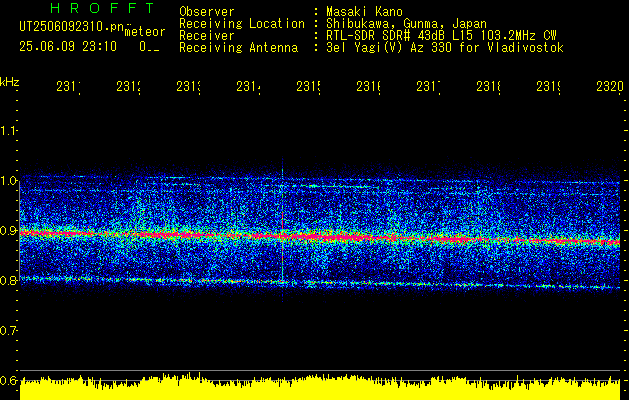629x400 pixels.
Task: Click the 1.0 kHz axis label
Action: click(x=8, y=181)
